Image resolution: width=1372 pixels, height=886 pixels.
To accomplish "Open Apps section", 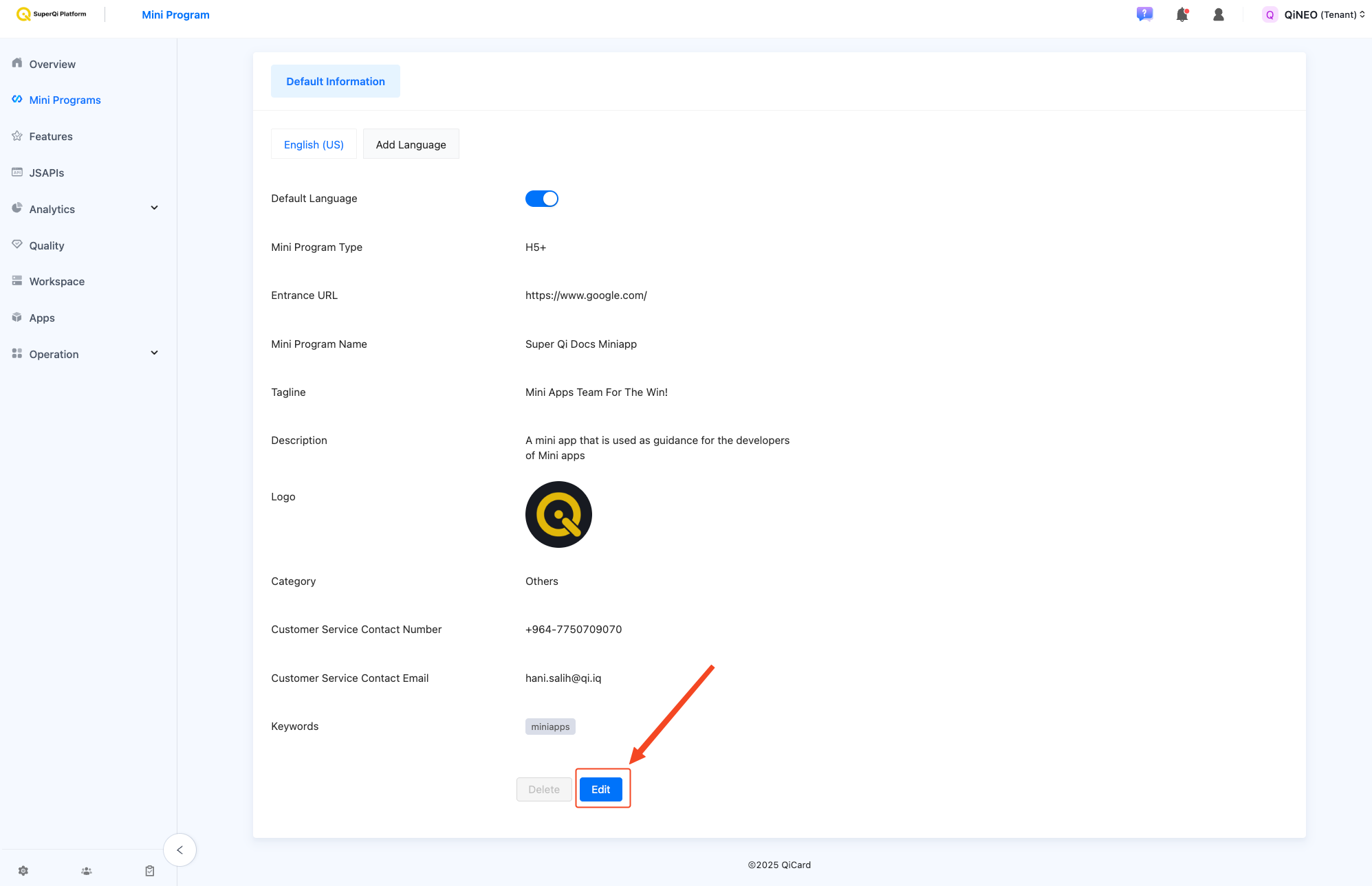I will click(42, 318).
